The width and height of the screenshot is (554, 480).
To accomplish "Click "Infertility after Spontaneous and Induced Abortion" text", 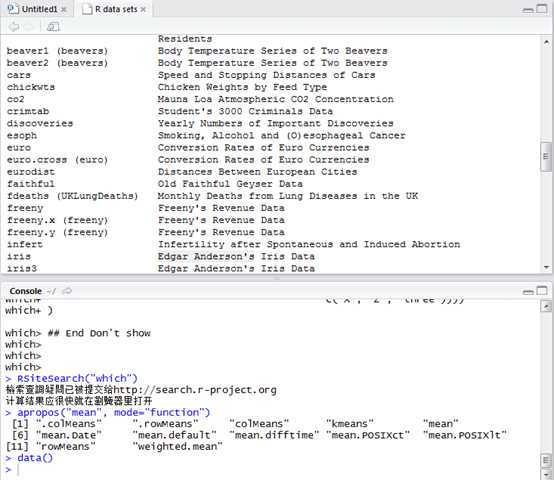I will pos(309,244).
